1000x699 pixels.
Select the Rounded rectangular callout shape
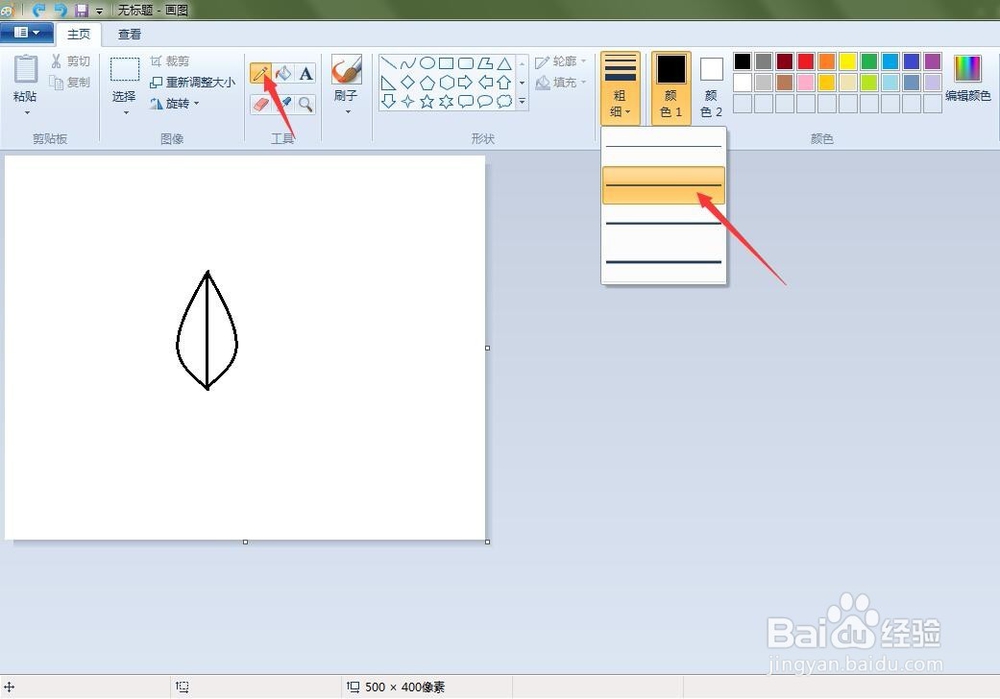(x=466, y=101)
